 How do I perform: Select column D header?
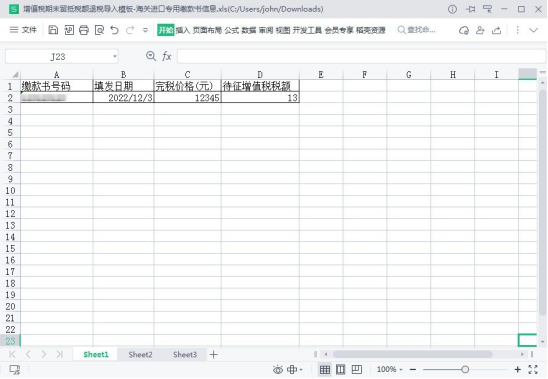tap(260, 74)
